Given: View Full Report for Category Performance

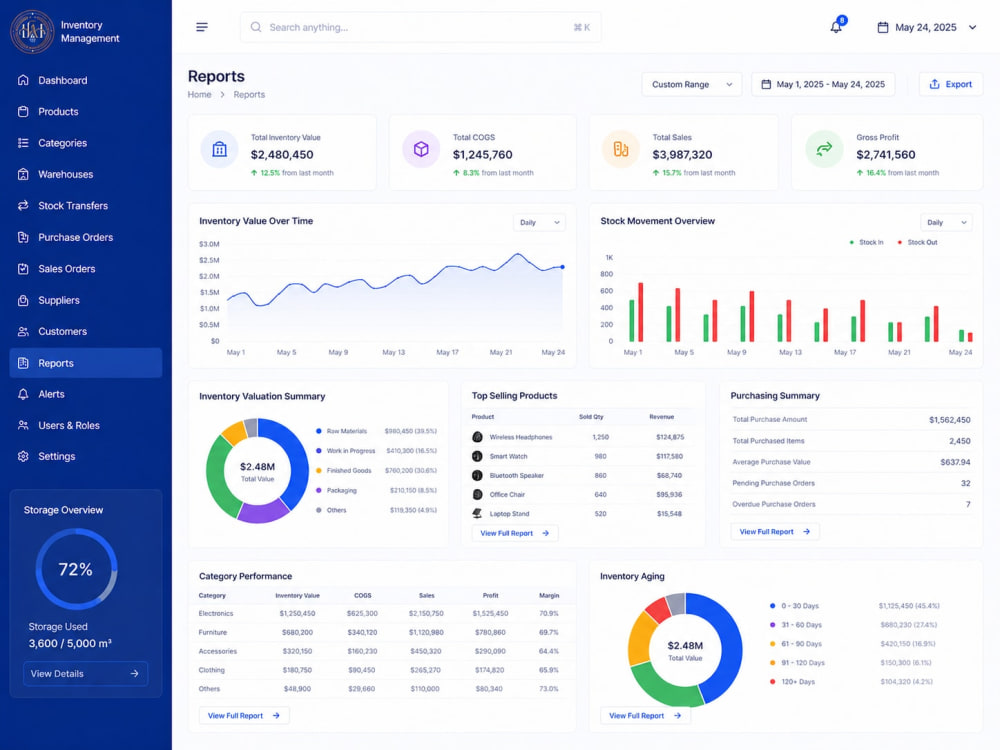Looking at the screenshot, I should tap(244, 716).
